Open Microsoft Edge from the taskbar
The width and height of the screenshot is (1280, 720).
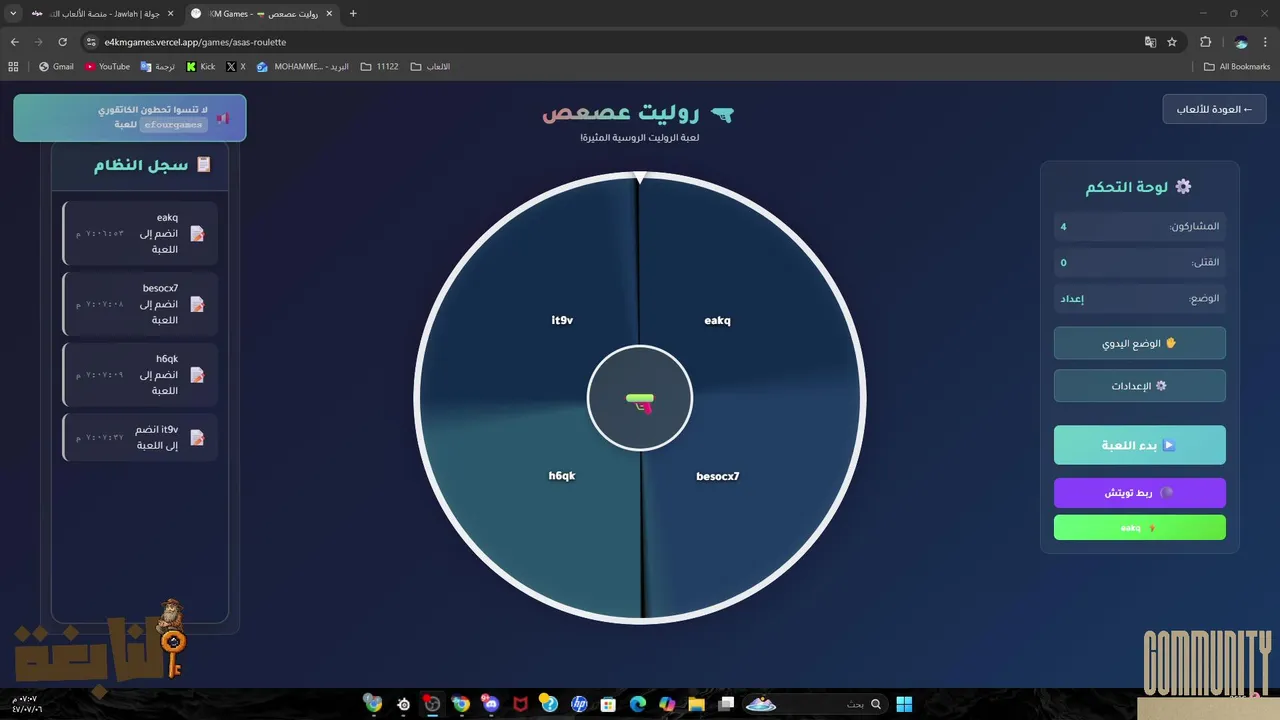click(x=638, y=704)
